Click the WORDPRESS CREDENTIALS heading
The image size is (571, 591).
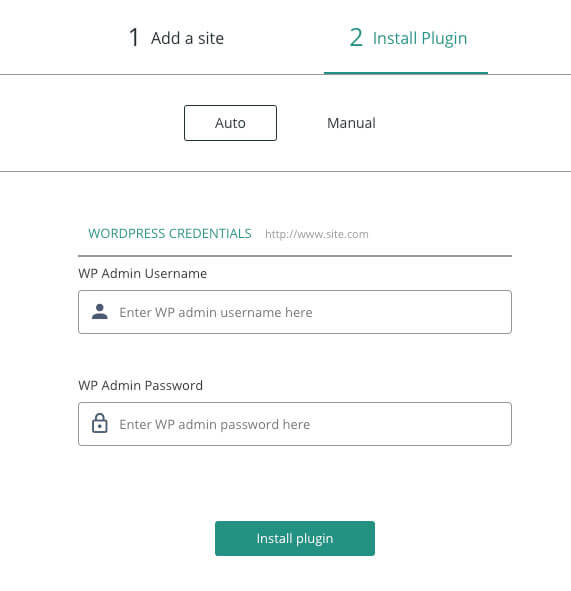(x=170, y=234)
